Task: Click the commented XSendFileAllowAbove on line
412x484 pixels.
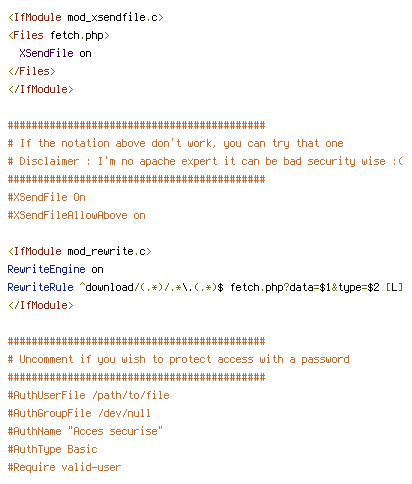Action: (77, 215)
